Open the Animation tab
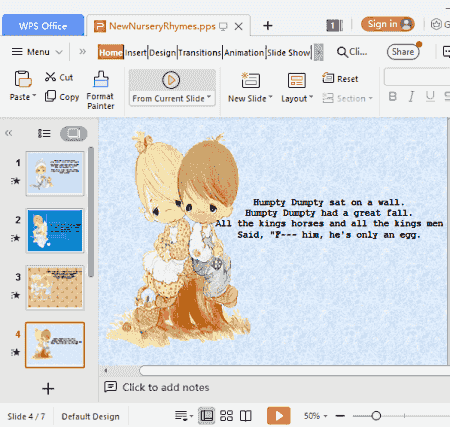This screenshot has width=450, height=427. click(x=244, y=52)
